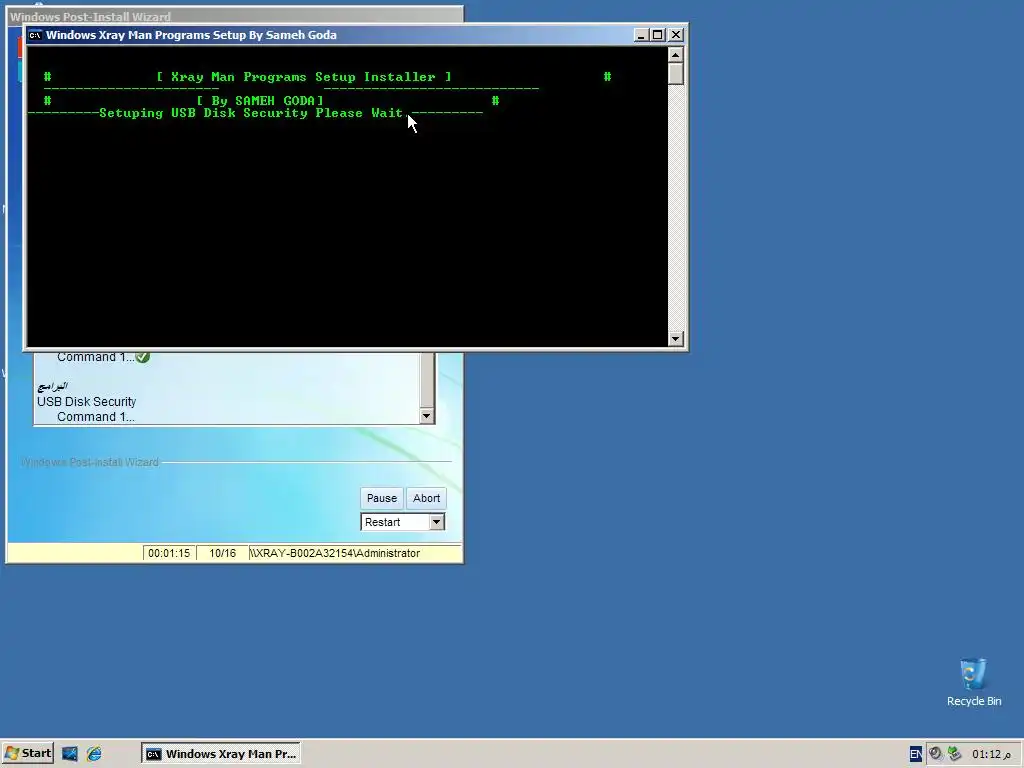This screenshot has width=1024, height=768.
Task: Click the elapsed time 00:01:15 in the status bar
Action: 169,553
